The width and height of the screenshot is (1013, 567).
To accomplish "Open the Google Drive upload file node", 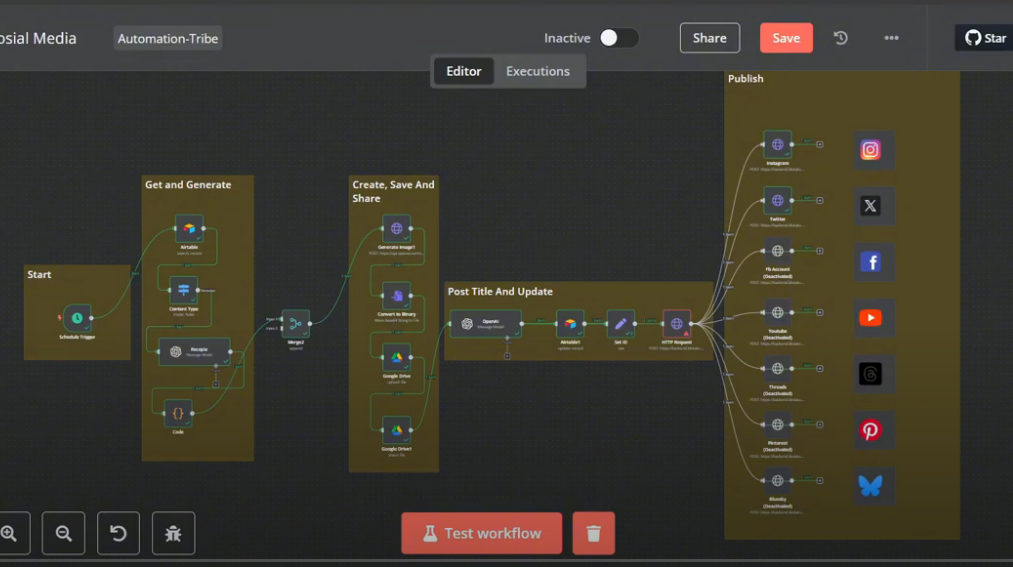I will [x=397, y=357].
